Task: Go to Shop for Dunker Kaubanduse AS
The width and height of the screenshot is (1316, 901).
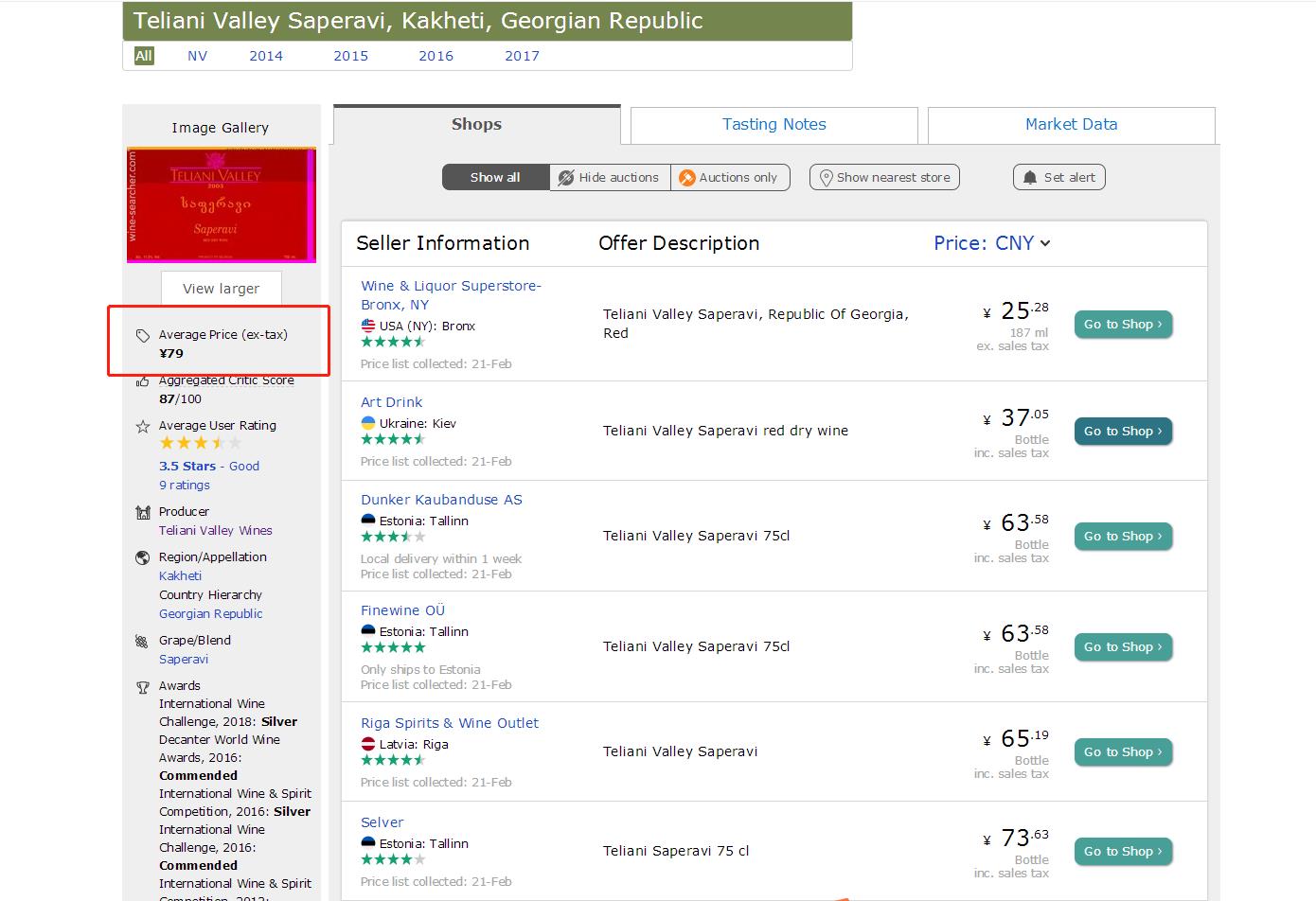Action: pyautogui.click(x=1123, y=537)
